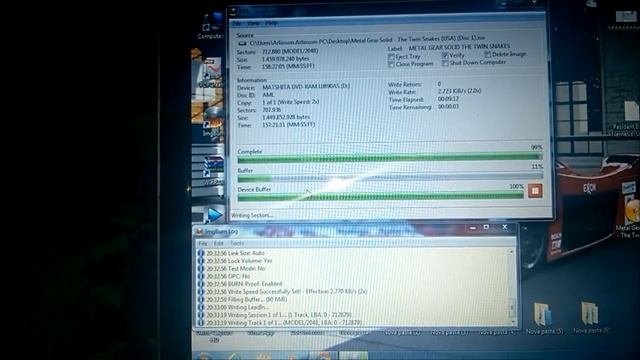Viewport: 640px width, 360px height.
Task: Select the OPC: No log entry
Action: pyautogui.click(x=228, y=276)
